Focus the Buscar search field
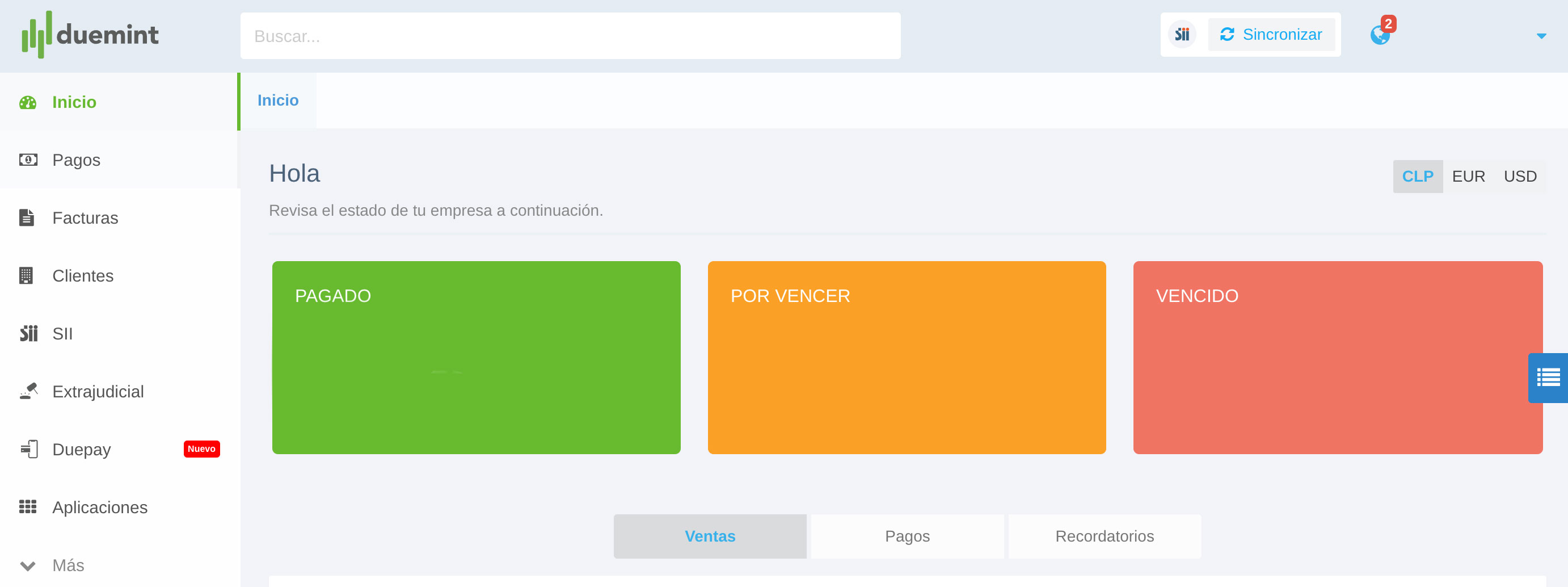1568x587 pixels. pyautogui.click(x=570, y=36)
